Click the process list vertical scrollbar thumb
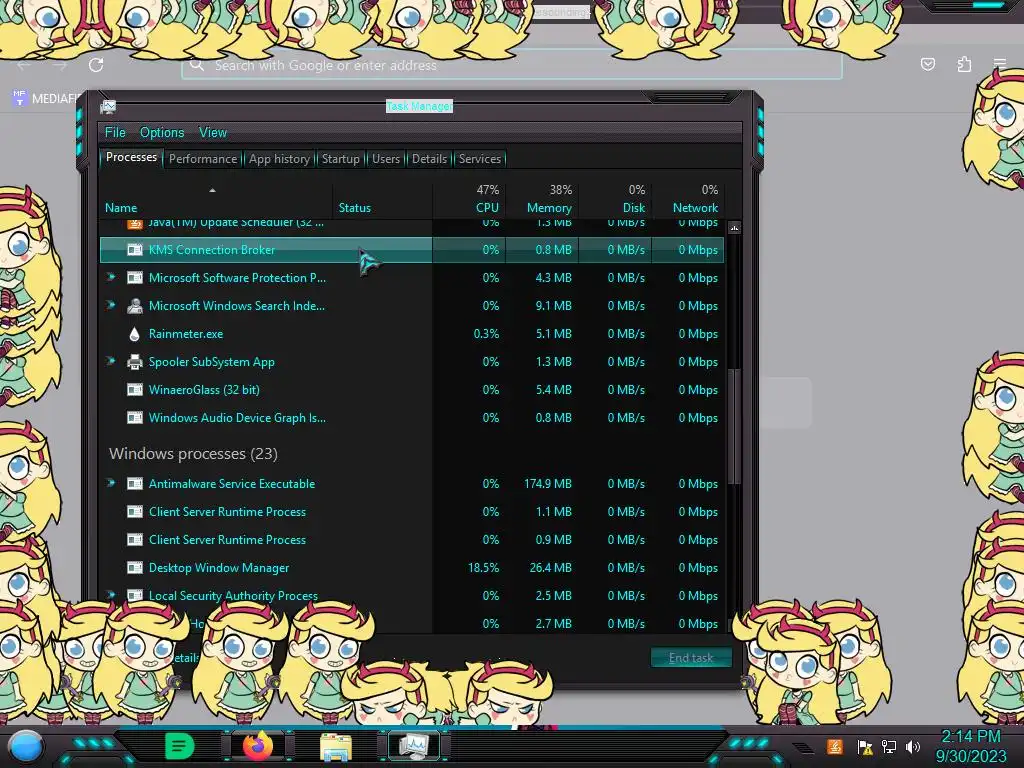The image size is (1024, 768). click(735, 426)
